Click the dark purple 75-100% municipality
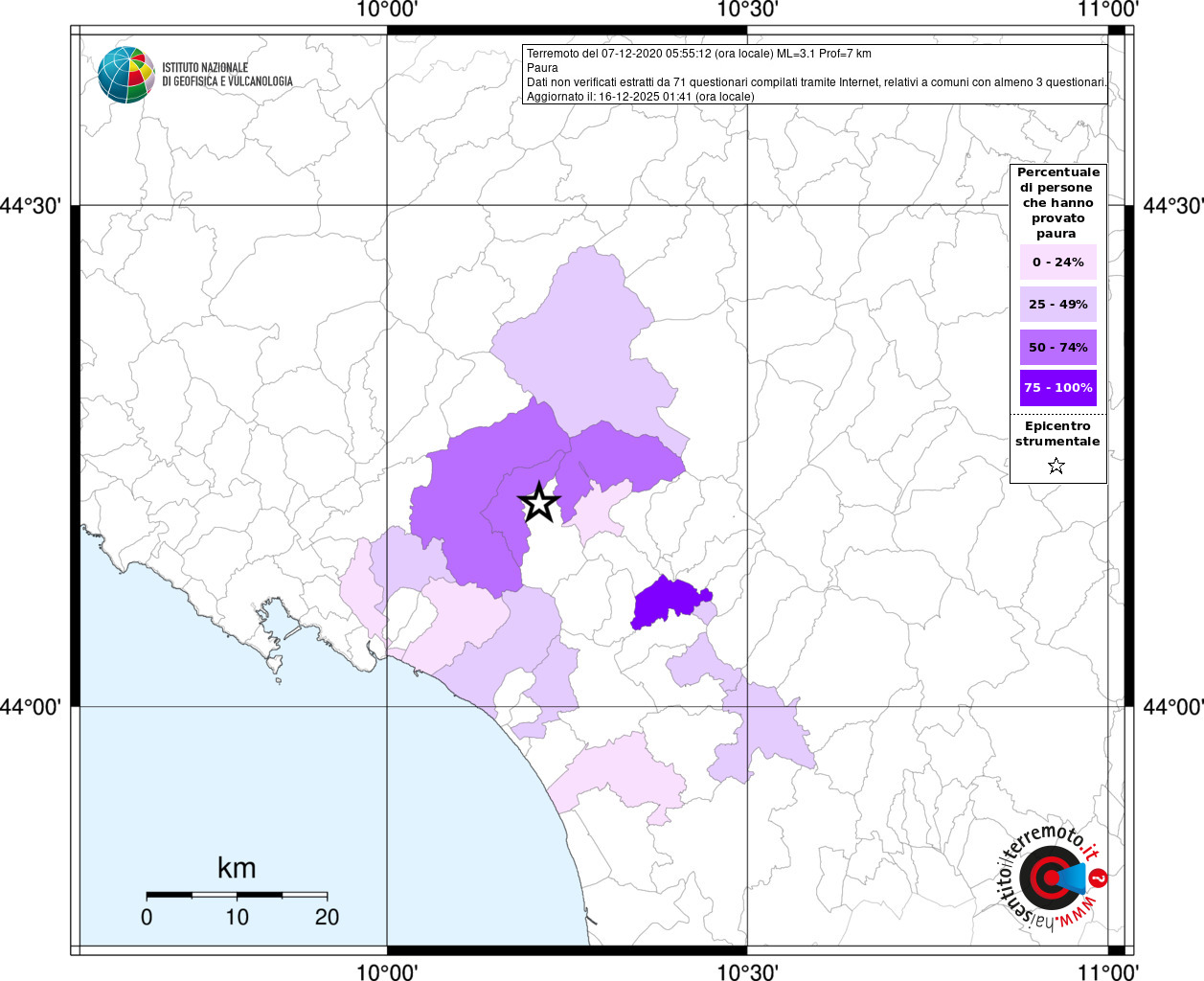Screen dimensions: 1204x981 click(670, 602)
